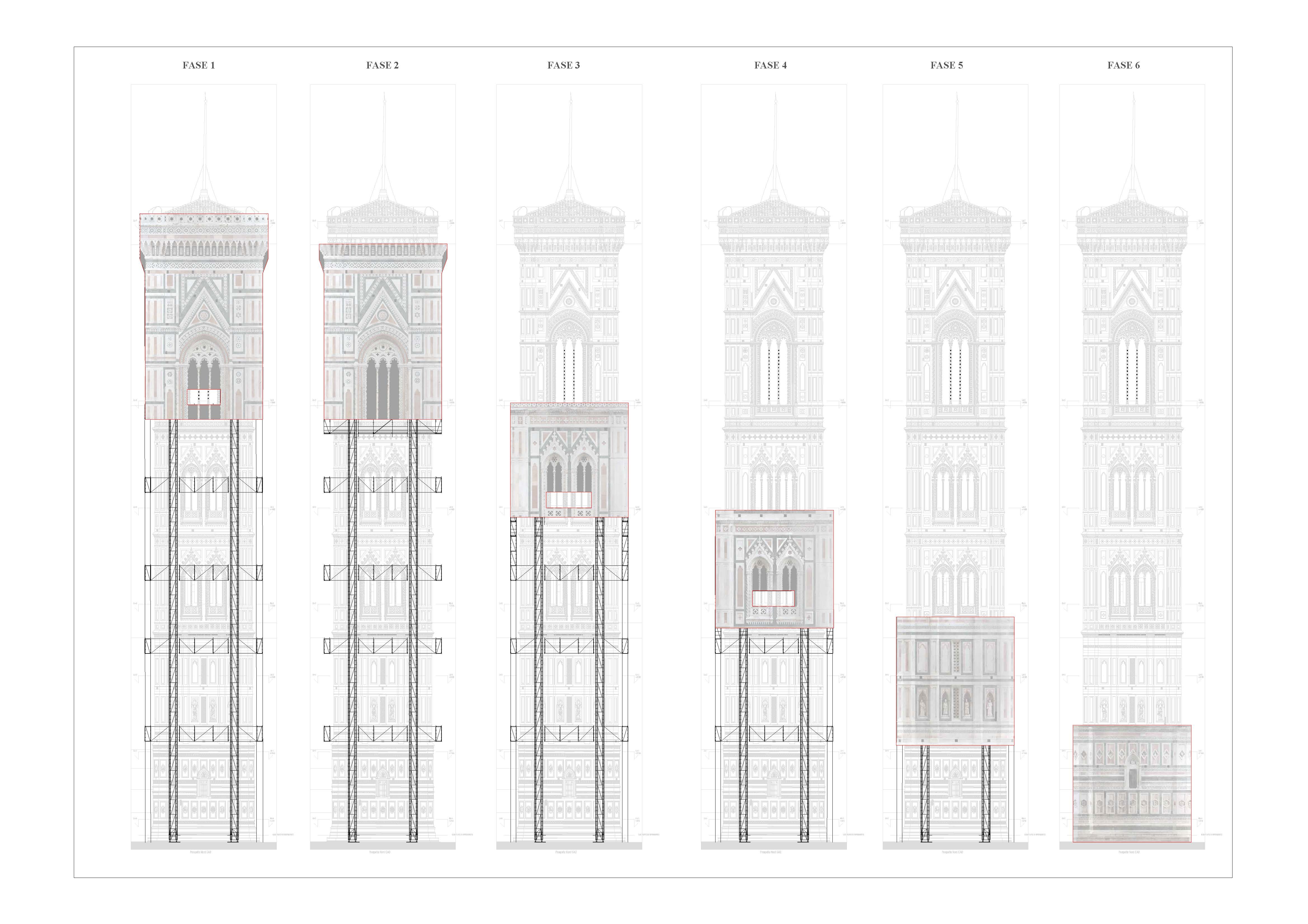Select the FASE 2 title text
Viewport: 1308px width, 924px height.
tap(382, 65)
